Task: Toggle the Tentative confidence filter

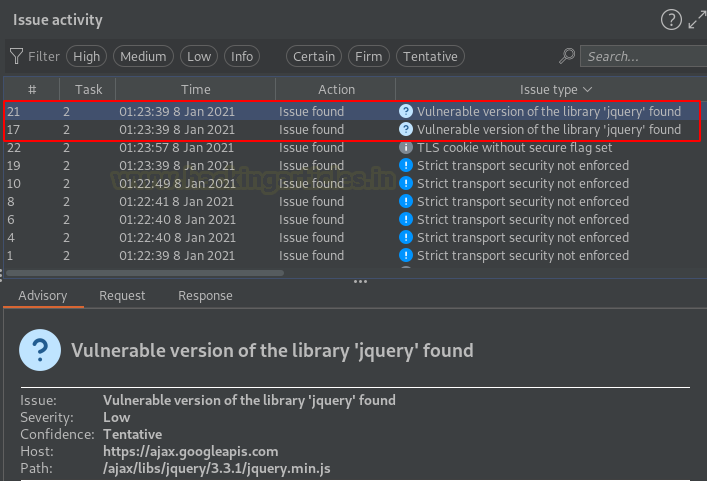Action: 430,56
